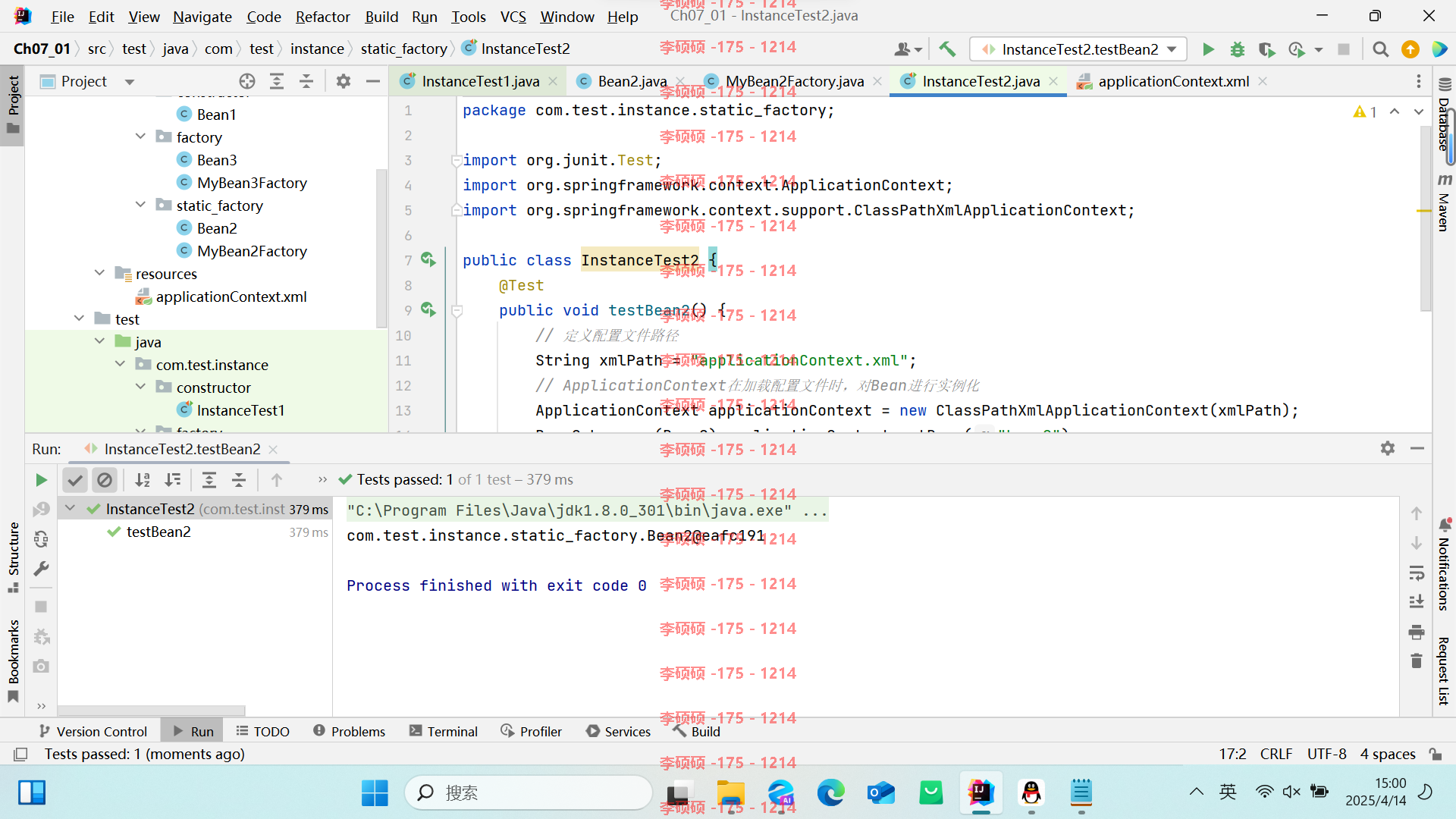Collapse the com.test.instance package
This screenshot has height=819, width=1456.
pos(120,364)
